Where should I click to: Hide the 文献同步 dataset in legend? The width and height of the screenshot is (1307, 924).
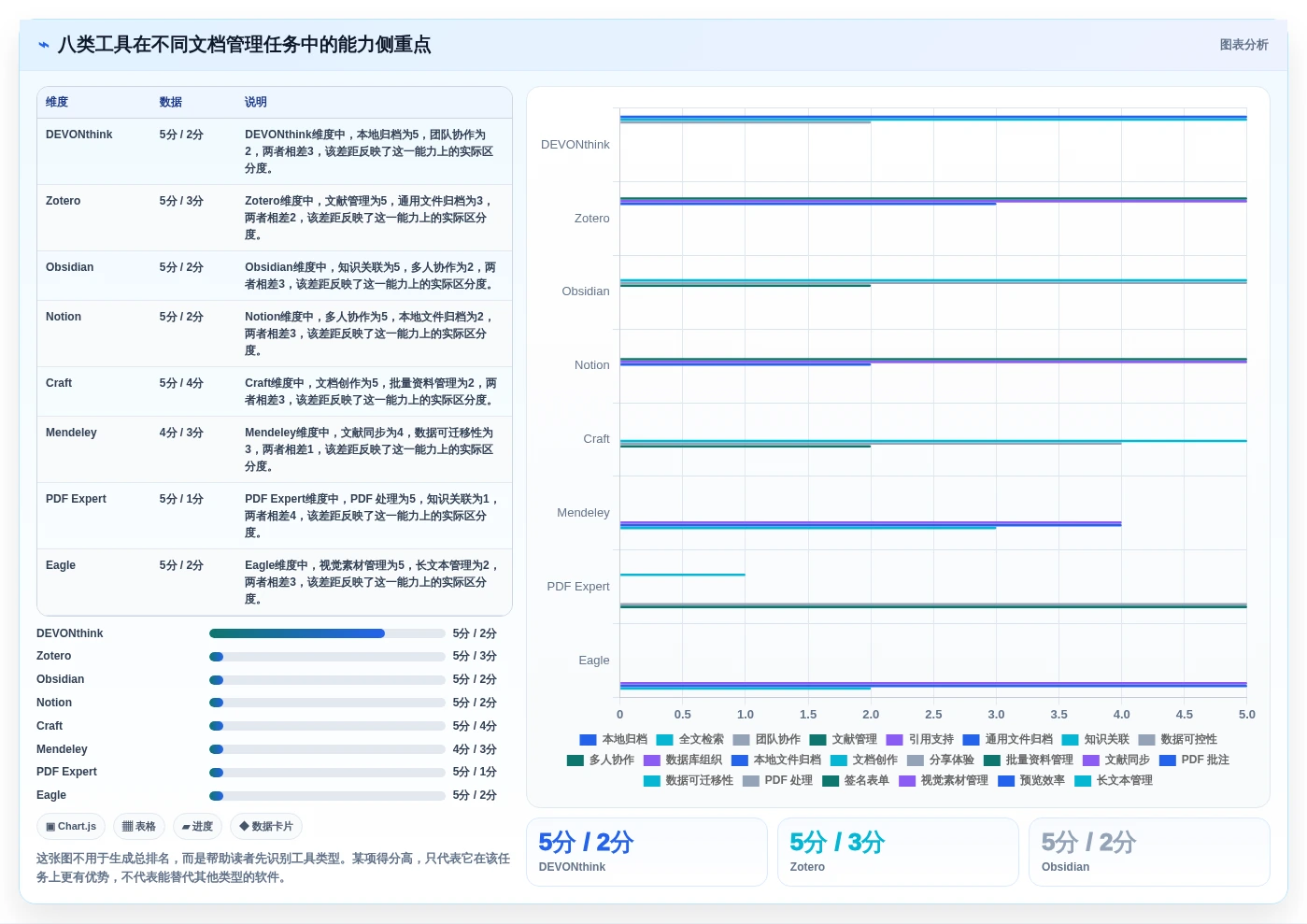(x=1116, y=761)
